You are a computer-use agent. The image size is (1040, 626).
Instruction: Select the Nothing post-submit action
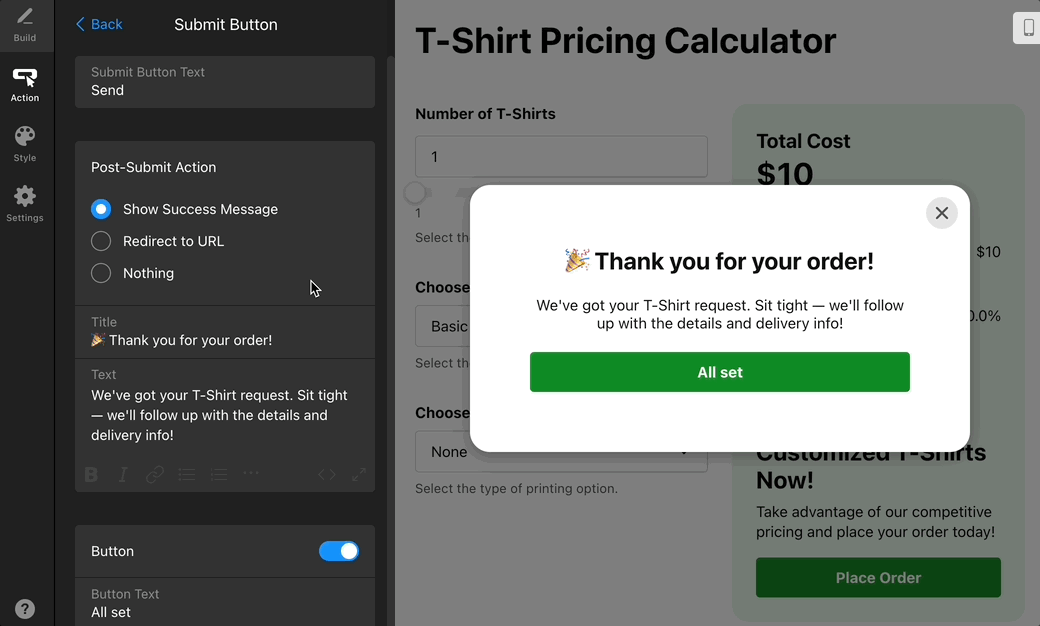coord(101,273)
